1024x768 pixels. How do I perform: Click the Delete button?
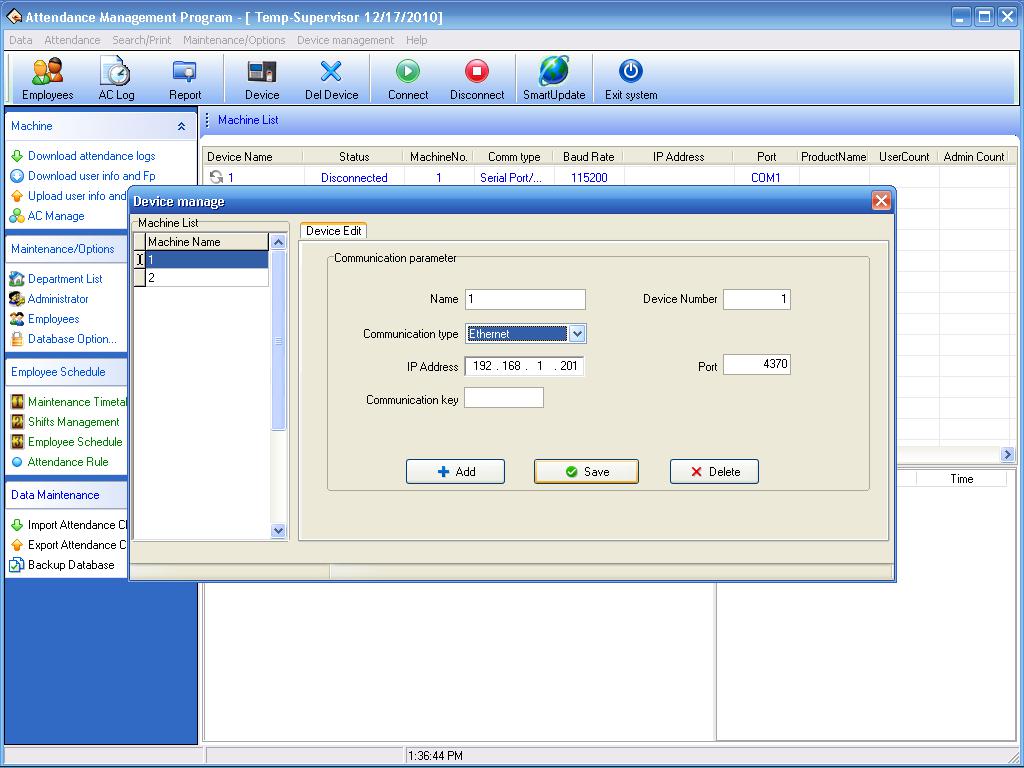714,472
